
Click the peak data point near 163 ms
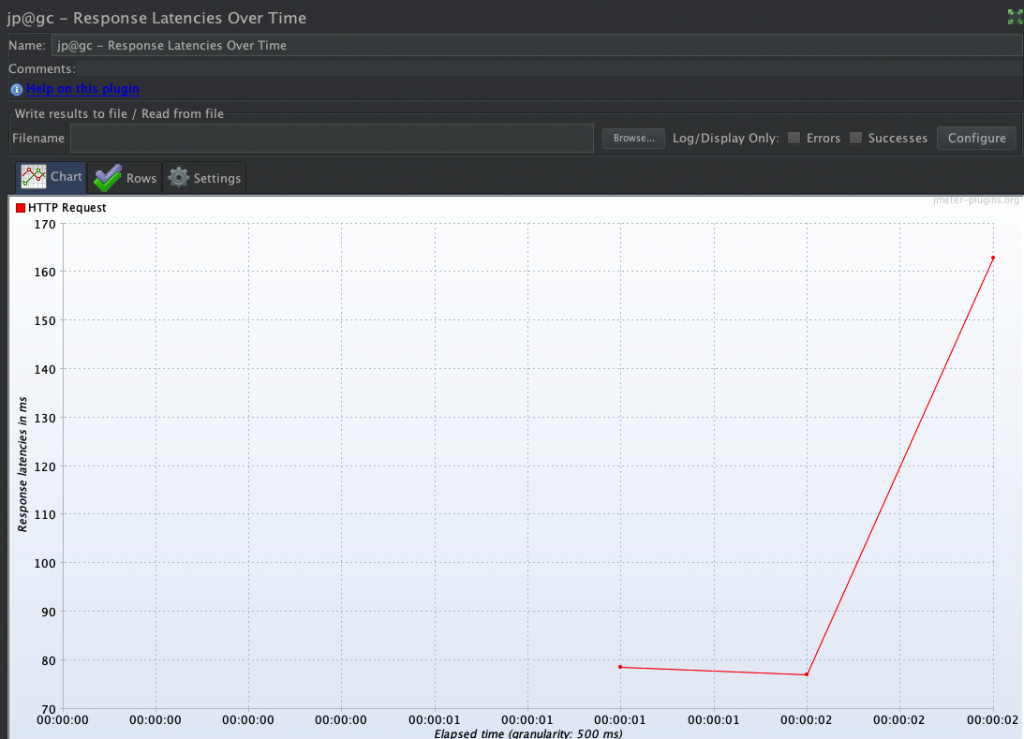[x=993, y=258]
